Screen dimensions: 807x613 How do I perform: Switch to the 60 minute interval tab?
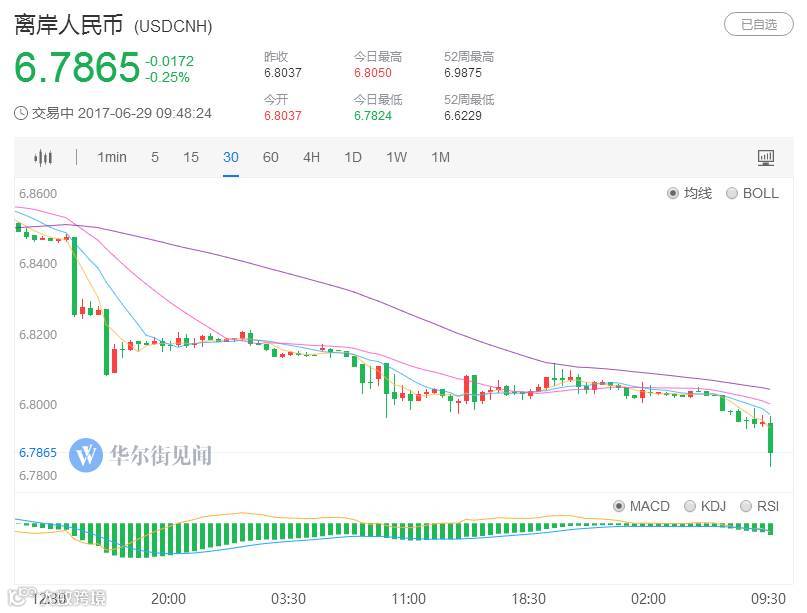point(271,157)
